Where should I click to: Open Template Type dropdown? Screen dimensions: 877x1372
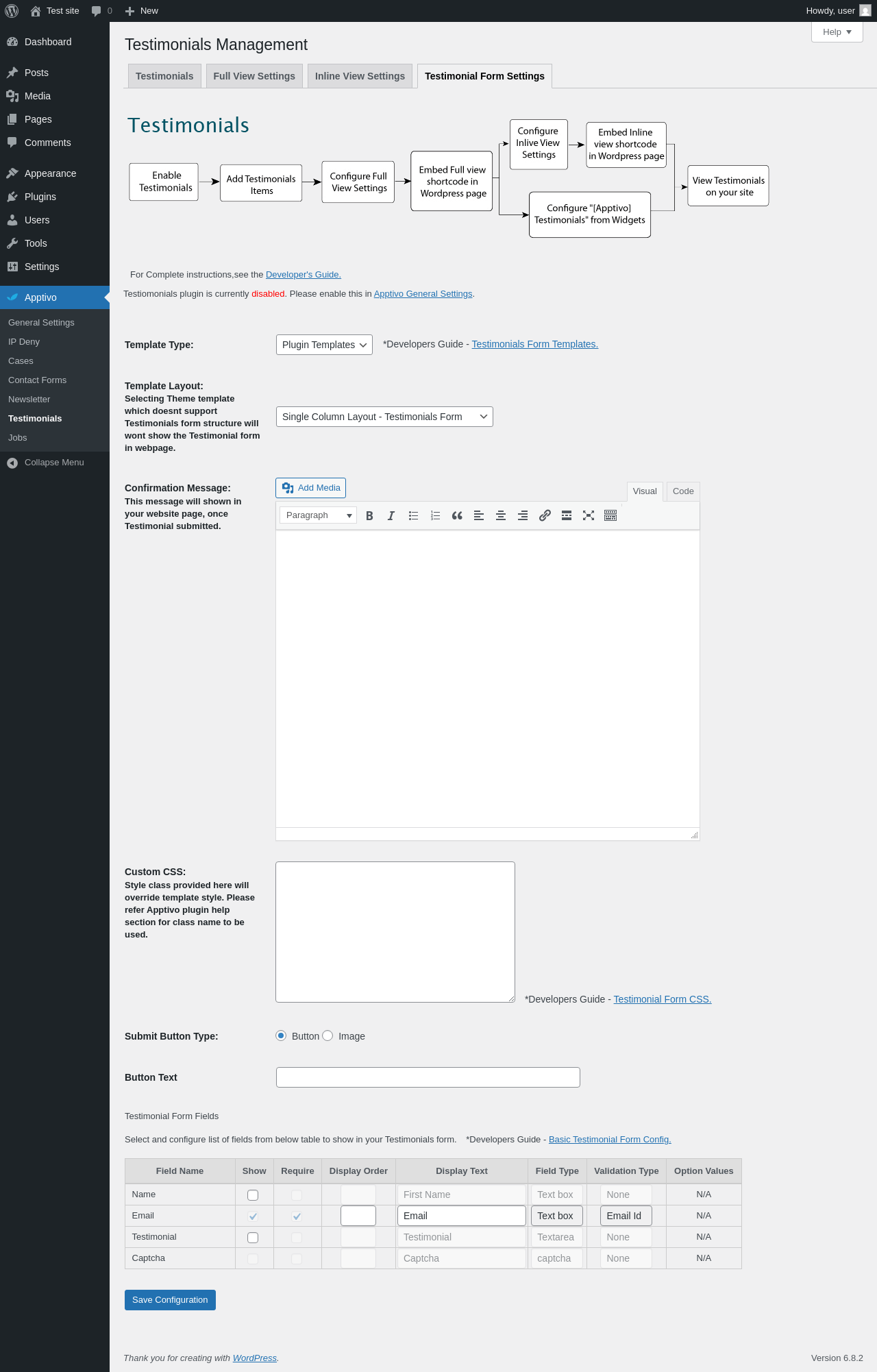(324, 345)
